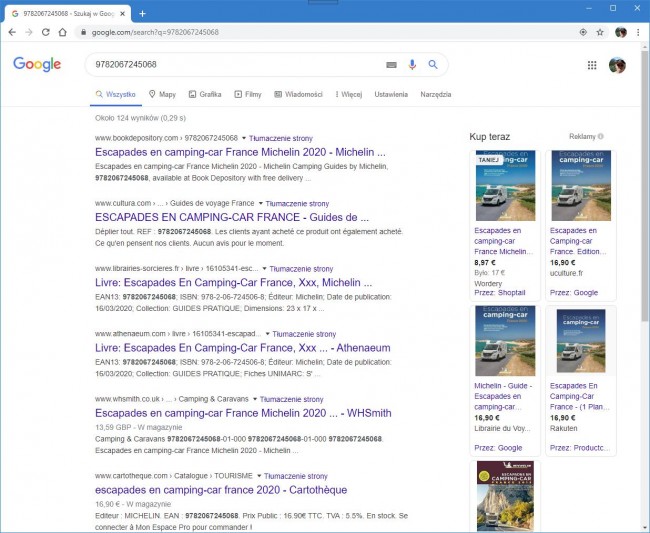650x533 pixels.
Task: Open the Chrome three-dot menu
Action: tap(638, 32)
